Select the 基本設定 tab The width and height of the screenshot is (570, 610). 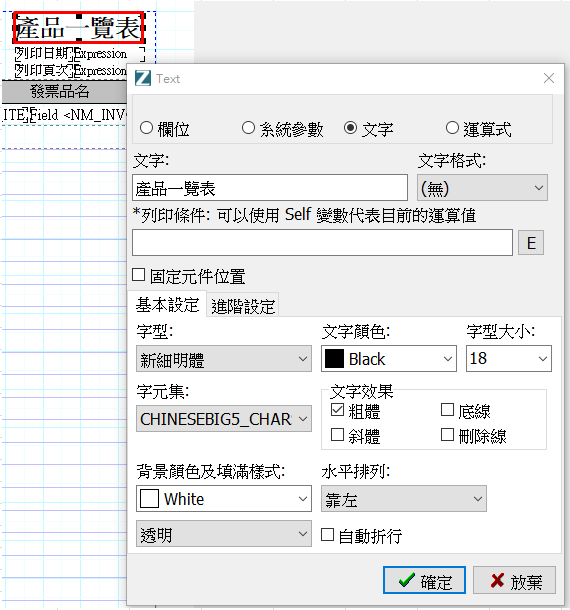[167, 305]
